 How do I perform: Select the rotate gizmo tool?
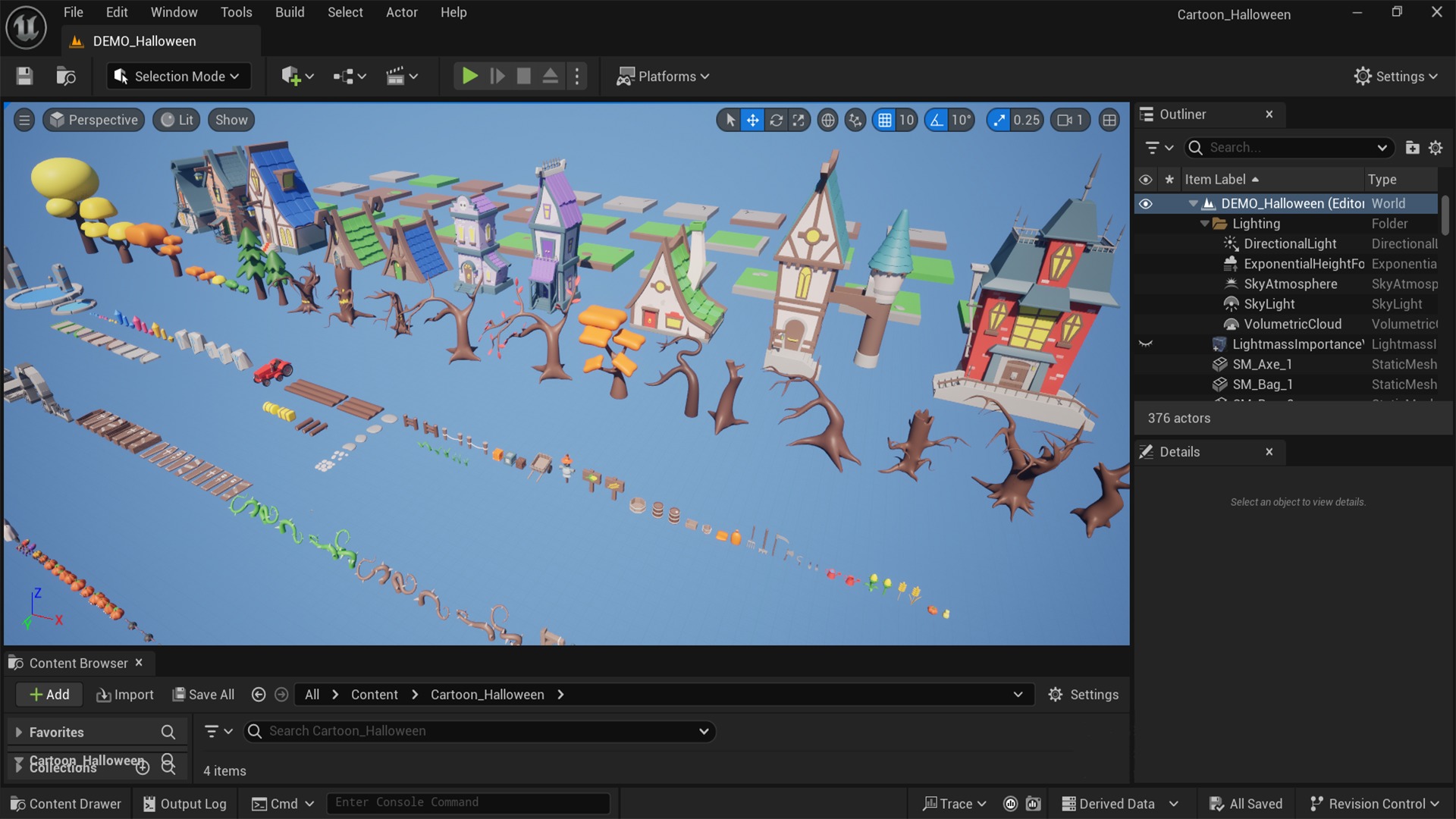(x=776, y=120)
